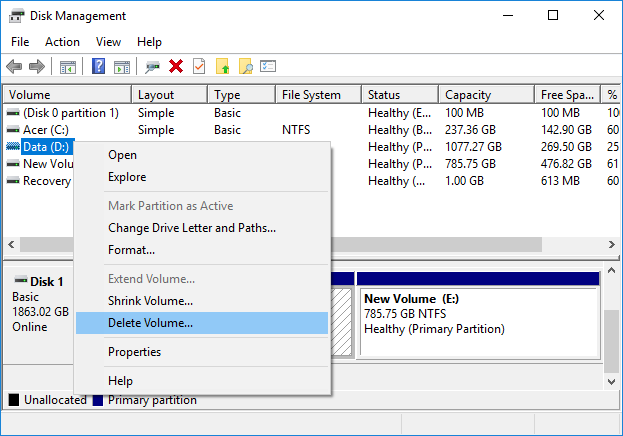This screenshot has width=623, height=436.
Task: Open Properties from the context menu
Action: (134, 352)
